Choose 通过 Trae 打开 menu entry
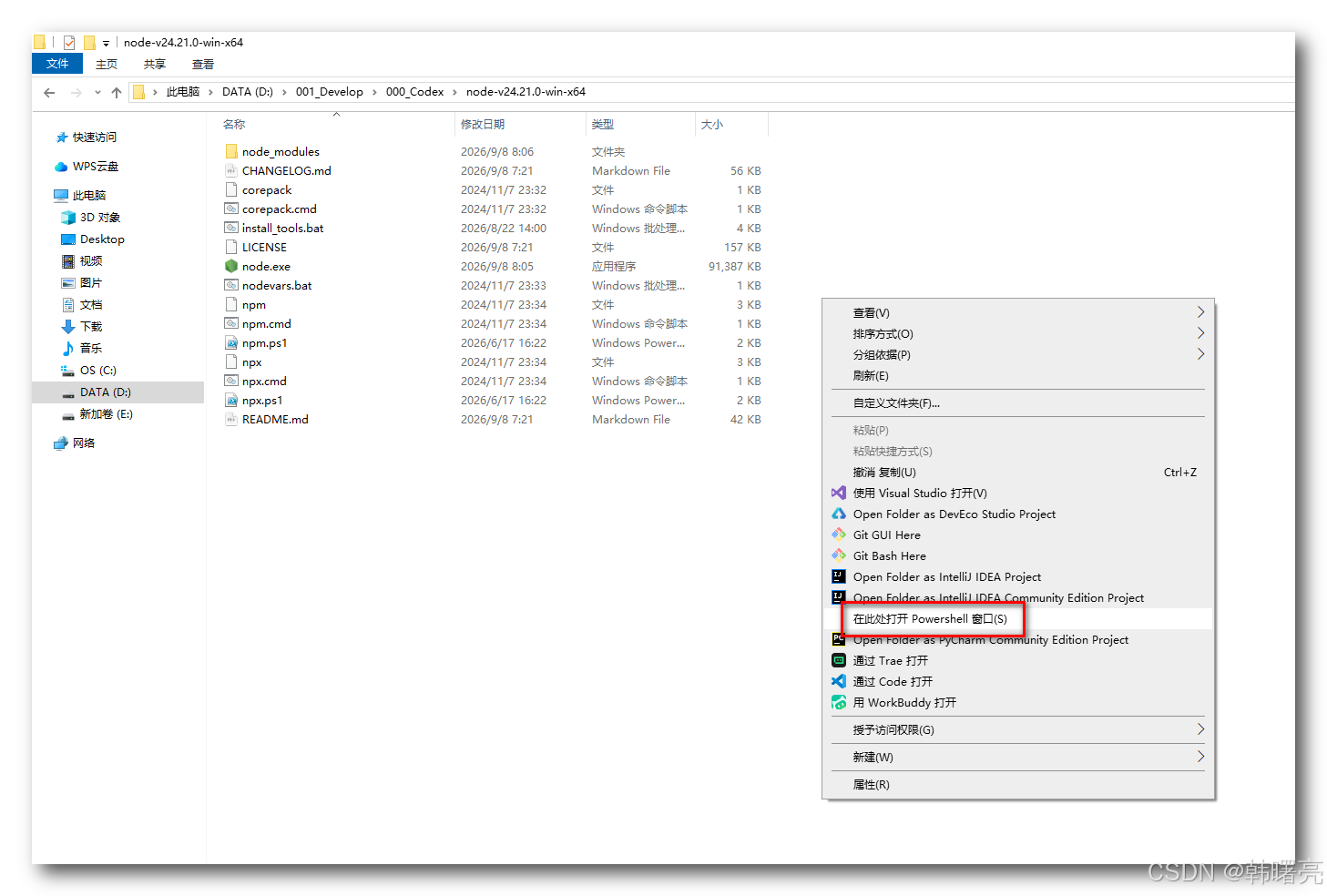Screen dimensions: 1327x896 (1018, 660)
